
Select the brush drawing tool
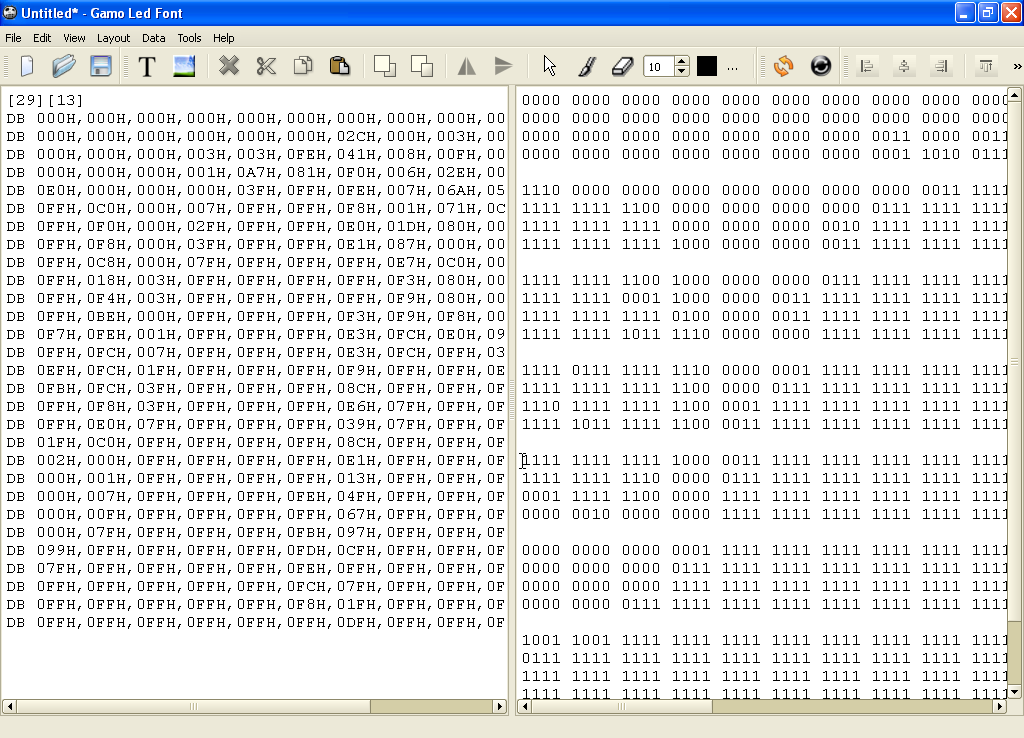pyautogui.click(x=586, y=66)
